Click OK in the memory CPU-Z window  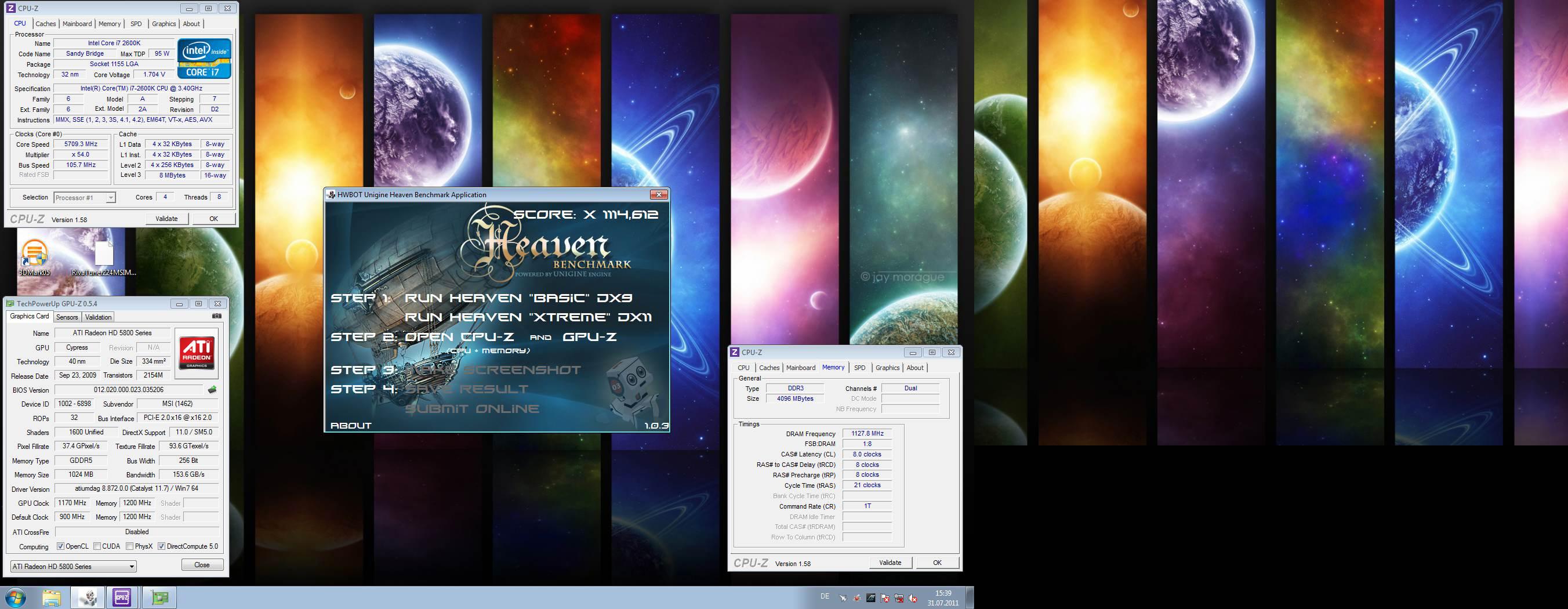[938, 563]
